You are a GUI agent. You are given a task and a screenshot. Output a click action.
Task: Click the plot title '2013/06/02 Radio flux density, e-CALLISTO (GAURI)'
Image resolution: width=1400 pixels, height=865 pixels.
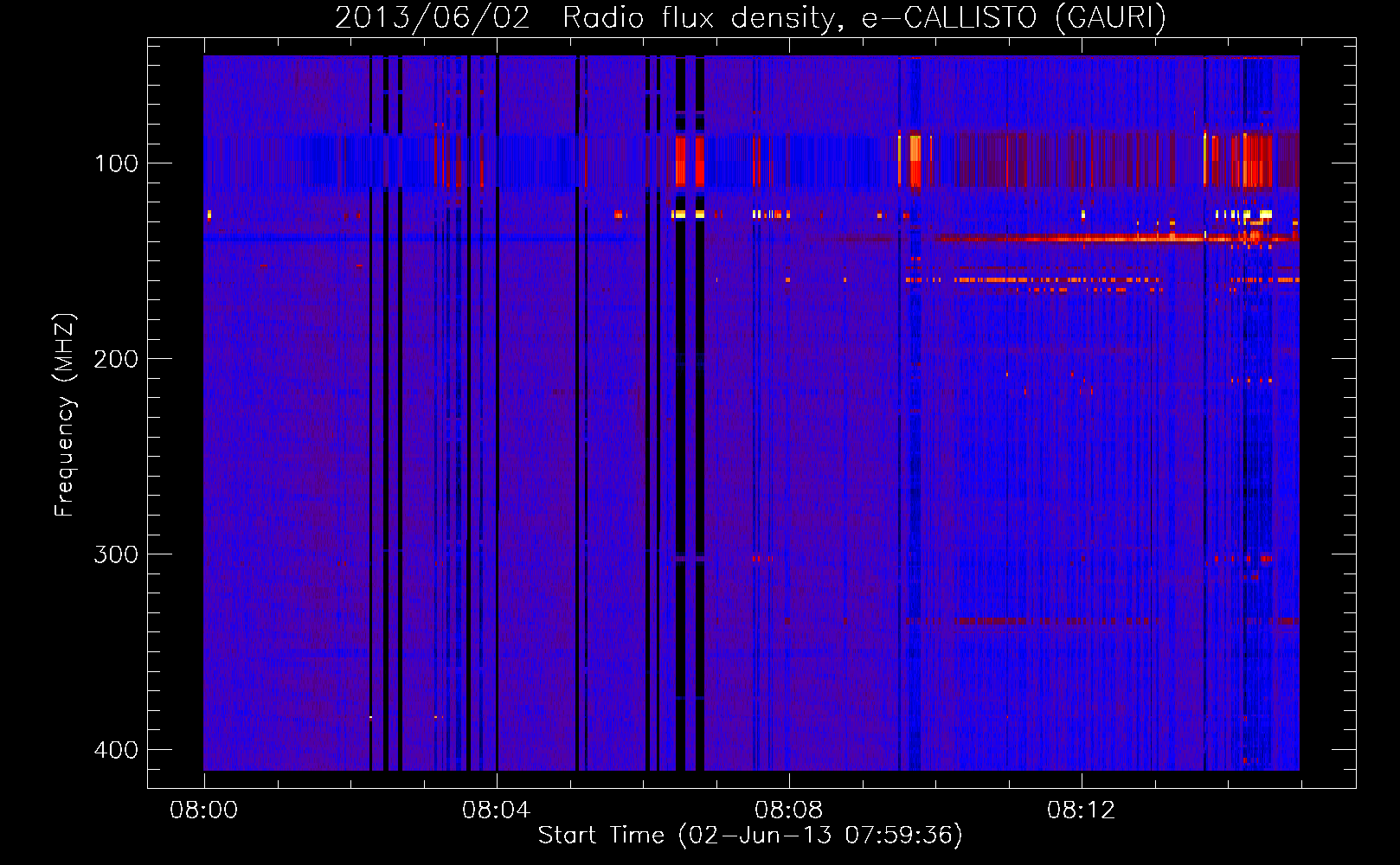coord(750,17)
